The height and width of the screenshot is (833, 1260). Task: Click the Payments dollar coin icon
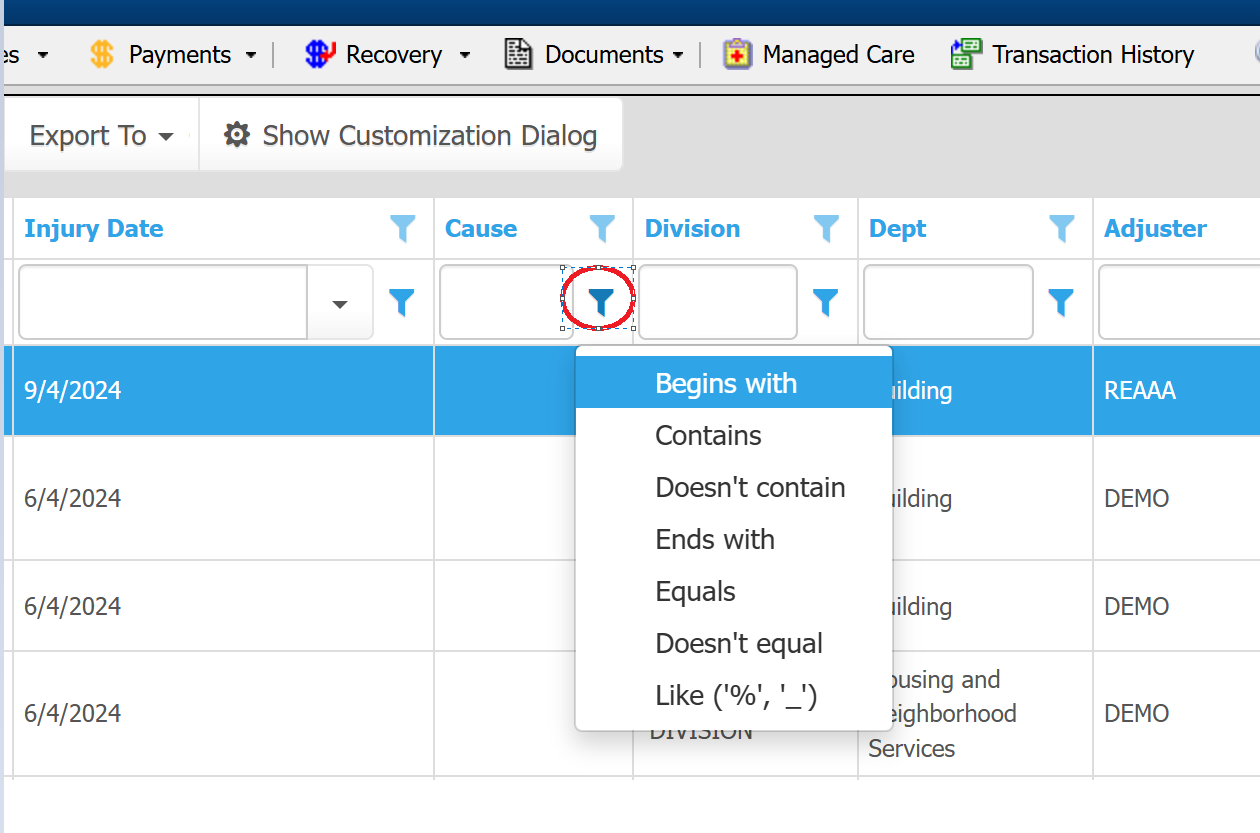pyautogui.click(x=101, y=54)
